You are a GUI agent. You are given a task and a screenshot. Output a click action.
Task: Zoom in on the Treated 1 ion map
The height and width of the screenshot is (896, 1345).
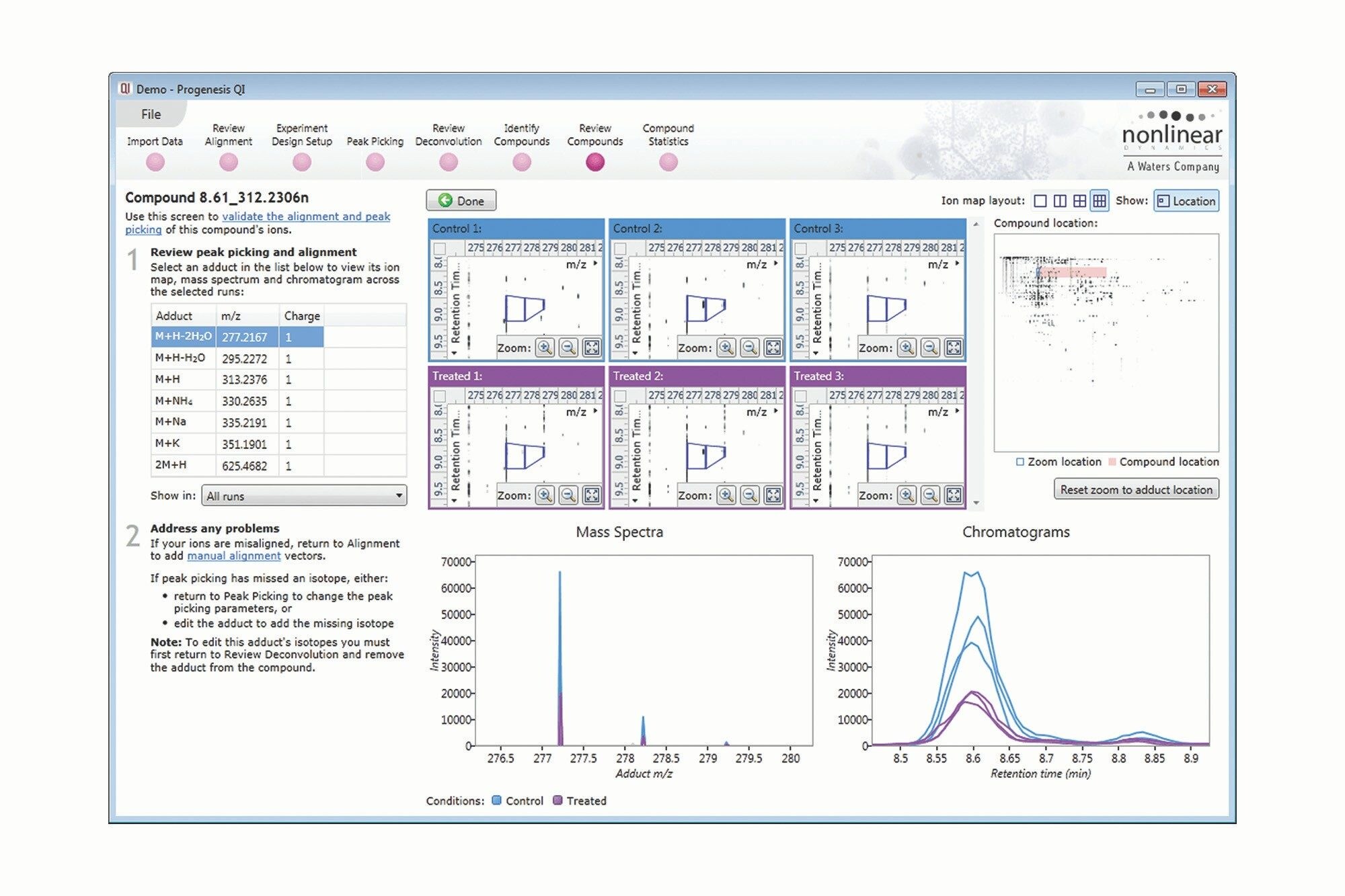pos(545,495)
